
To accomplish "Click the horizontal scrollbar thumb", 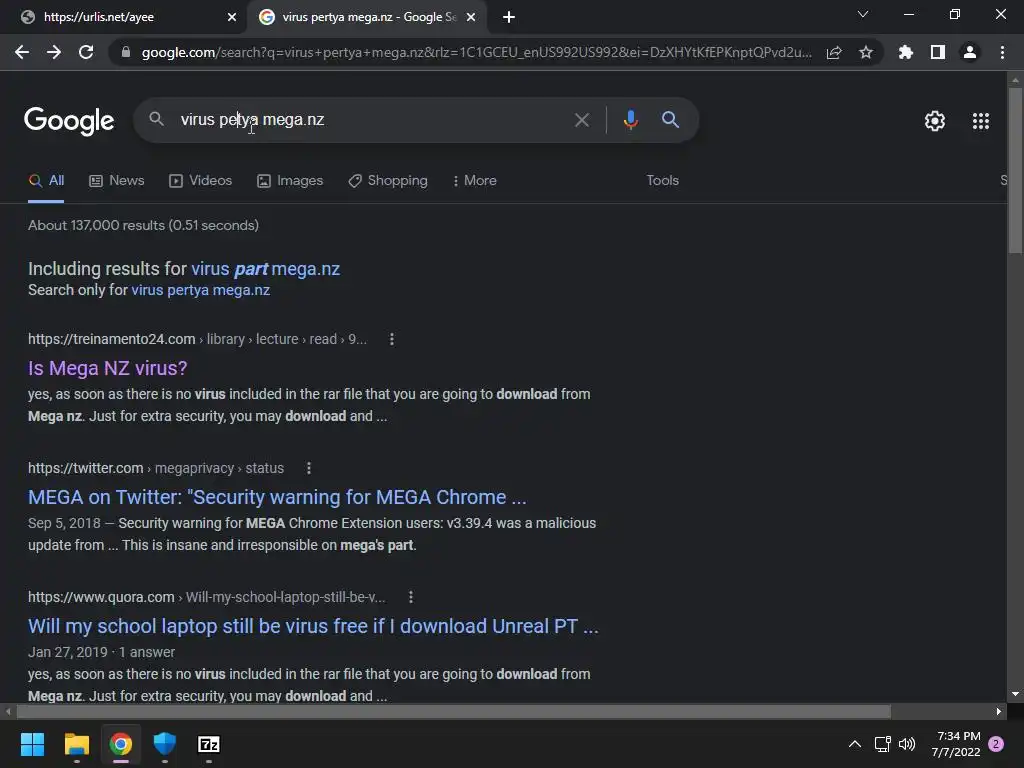I will click(453, 711).
